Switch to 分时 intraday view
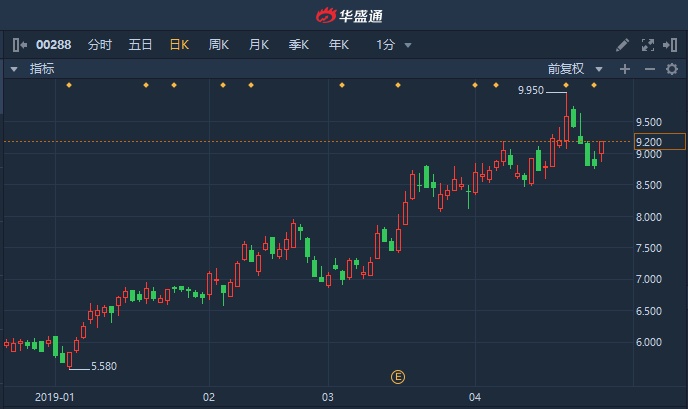The image size is (688, 409). click(100, 45)
